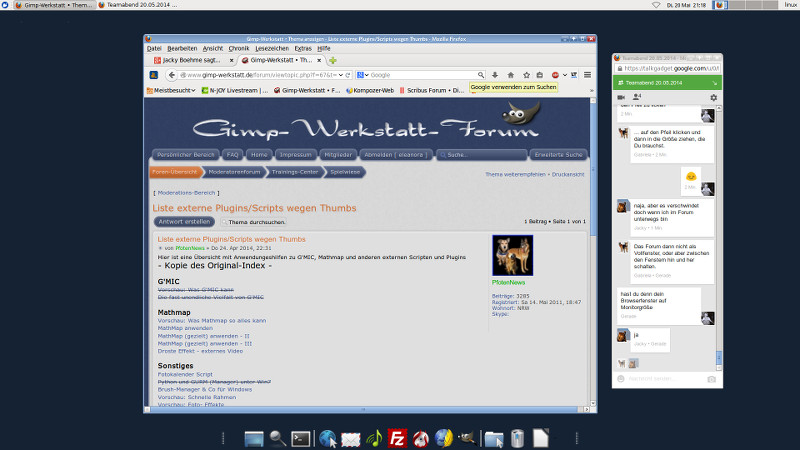Open FileZilla from dock
The image size is (800, 450).
coord(397,438)
